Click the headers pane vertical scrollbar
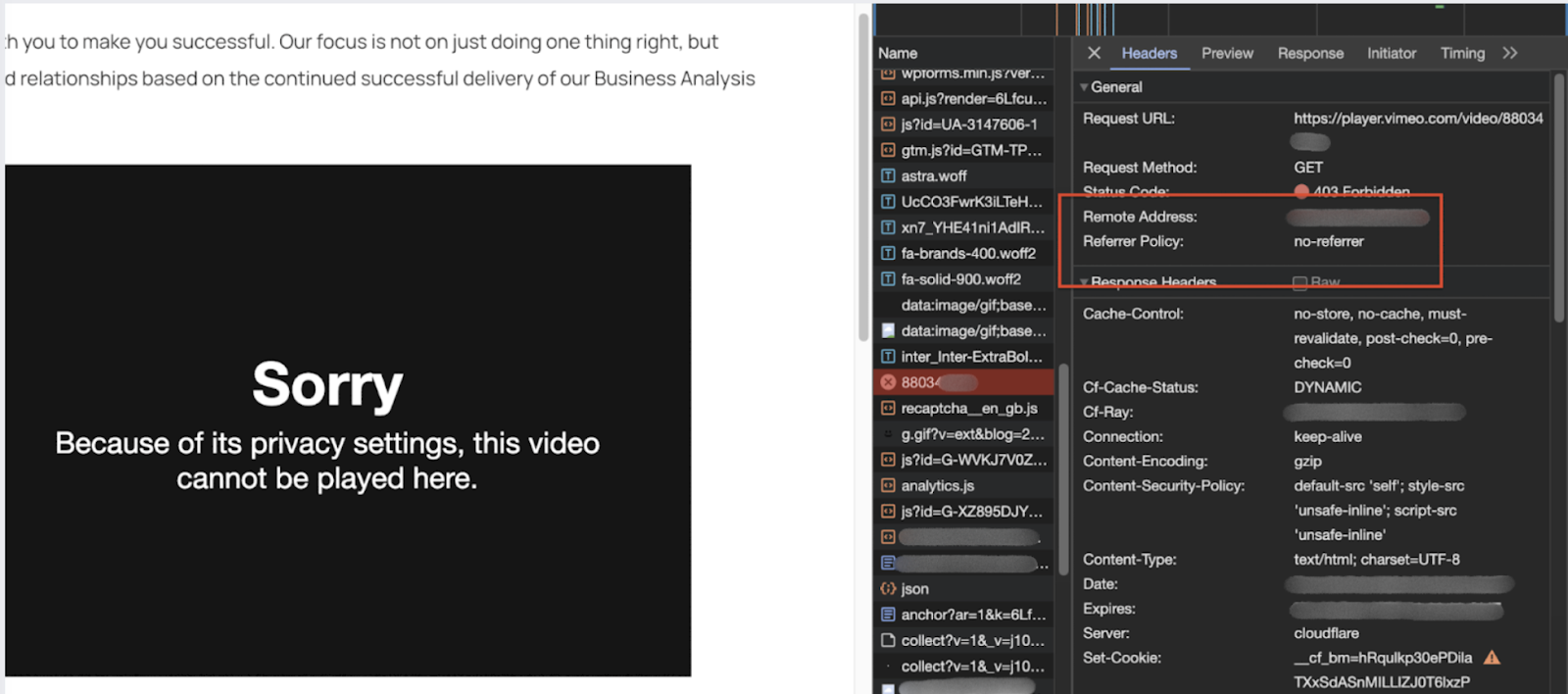Screen dimensions: 1568x694 click(x=1558, y=196)
